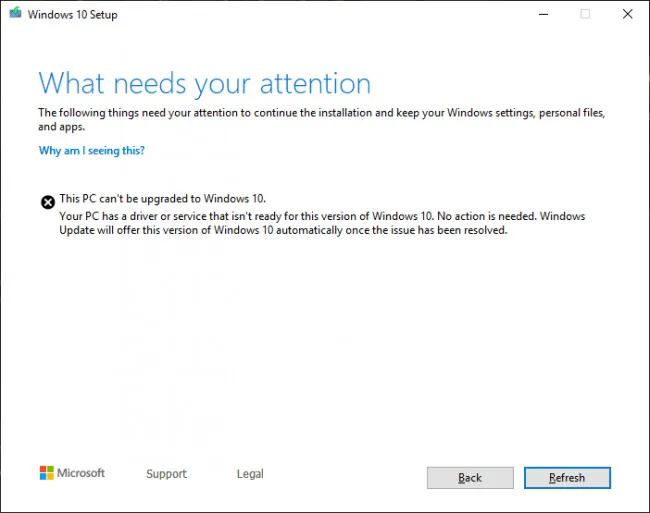Minimize the Windows 10 Setup window

coord(543,14)
